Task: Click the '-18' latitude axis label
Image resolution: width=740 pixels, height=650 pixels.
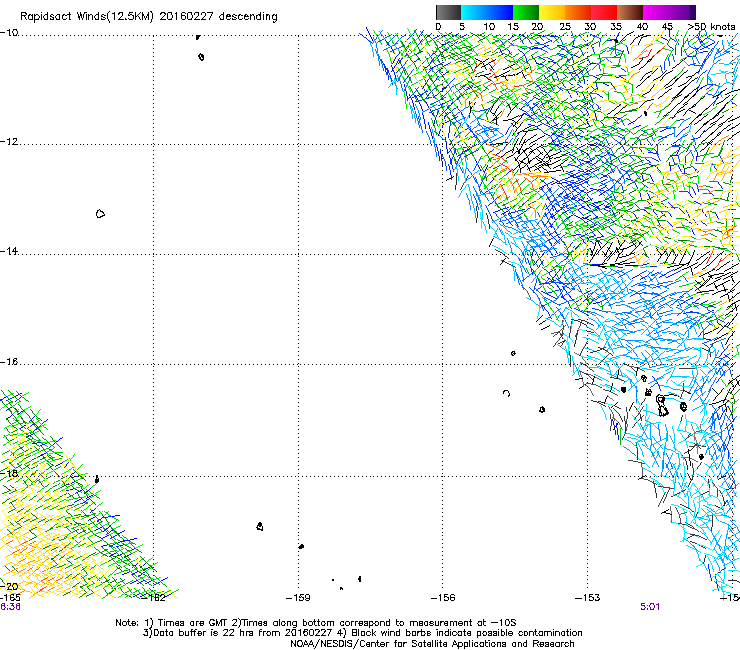Action: 9,473
